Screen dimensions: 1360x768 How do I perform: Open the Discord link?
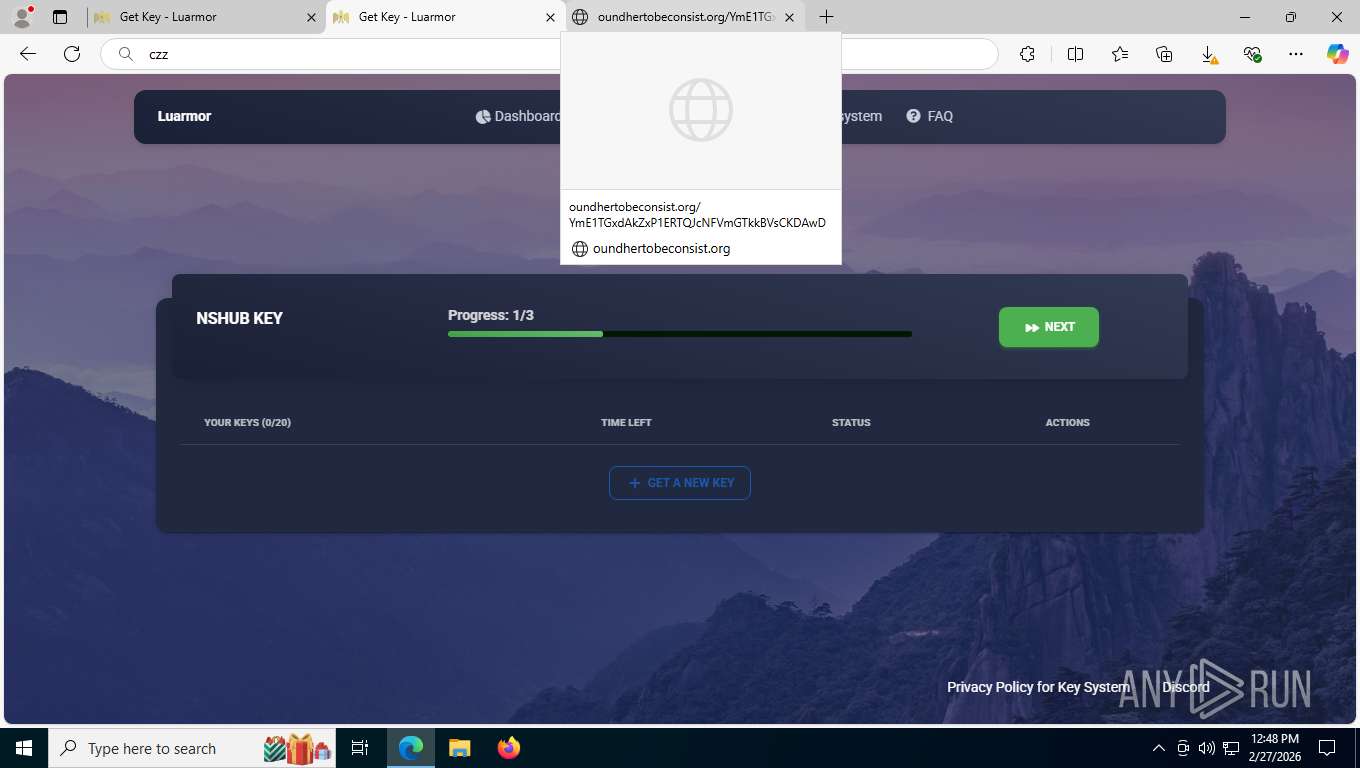tap(1186, 687)
